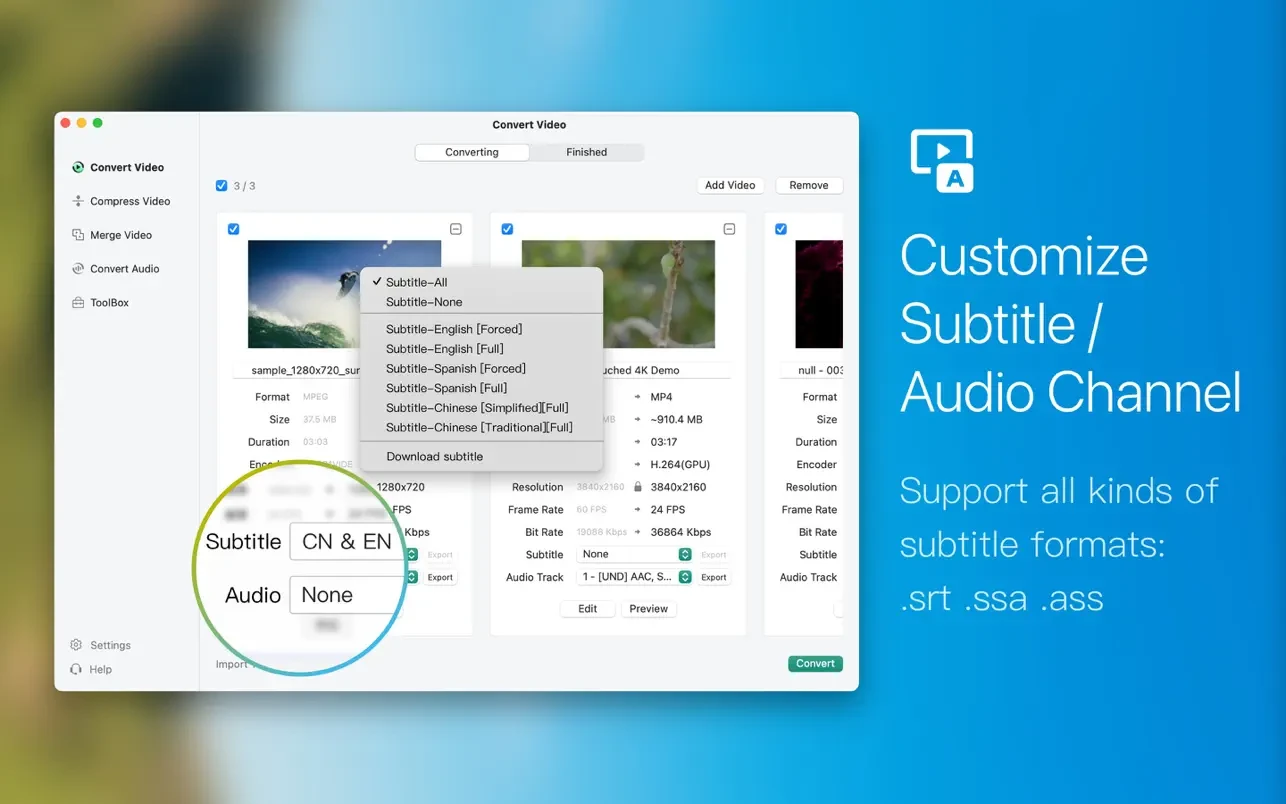Open the Help icon
The height and width of the screenshot is (804, 1286).
(x=77, y=669)
